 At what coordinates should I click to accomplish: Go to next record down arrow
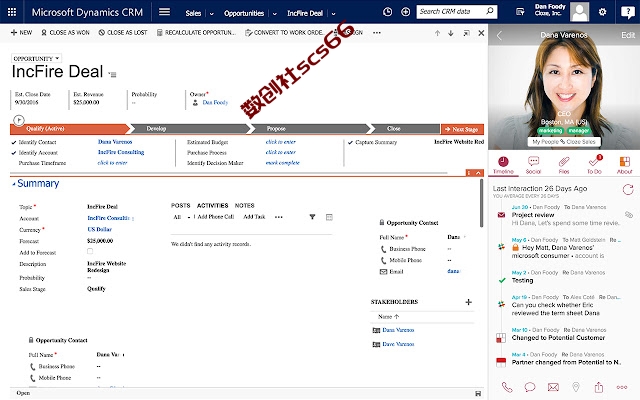click(x=451, y=33)
